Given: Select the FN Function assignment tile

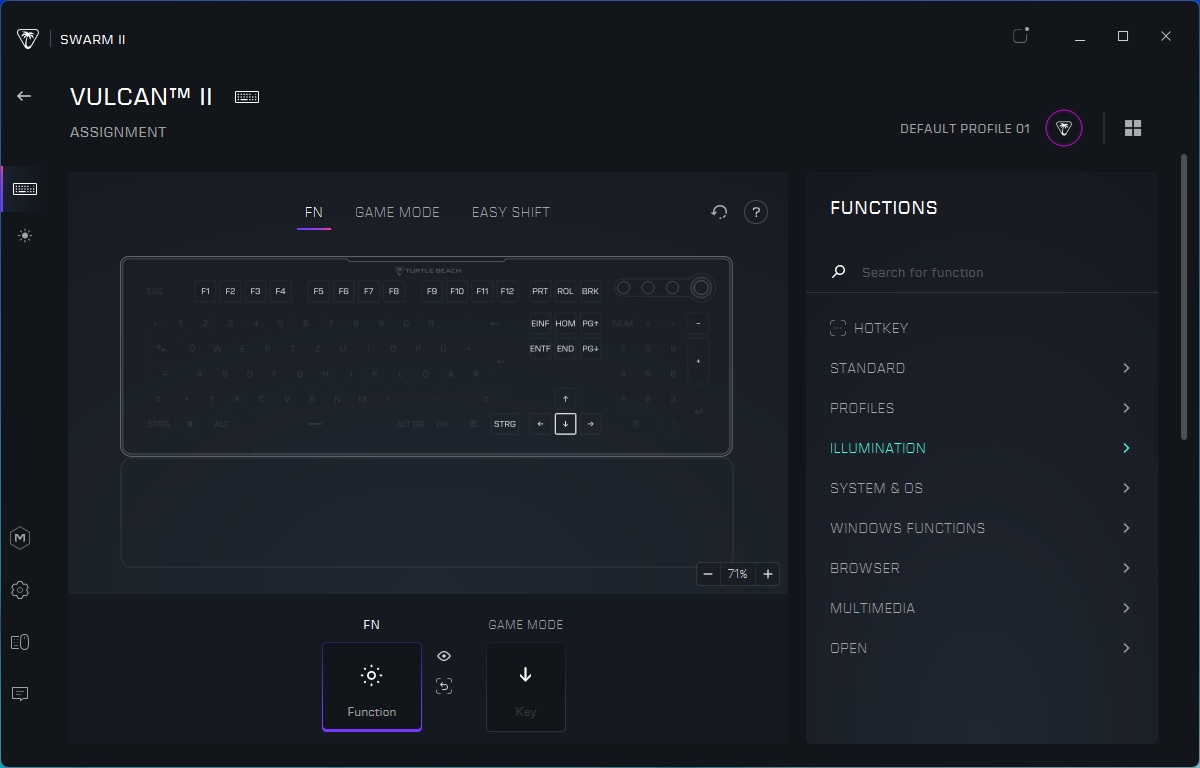Looking at the screenshot, I should pos(372,687).
